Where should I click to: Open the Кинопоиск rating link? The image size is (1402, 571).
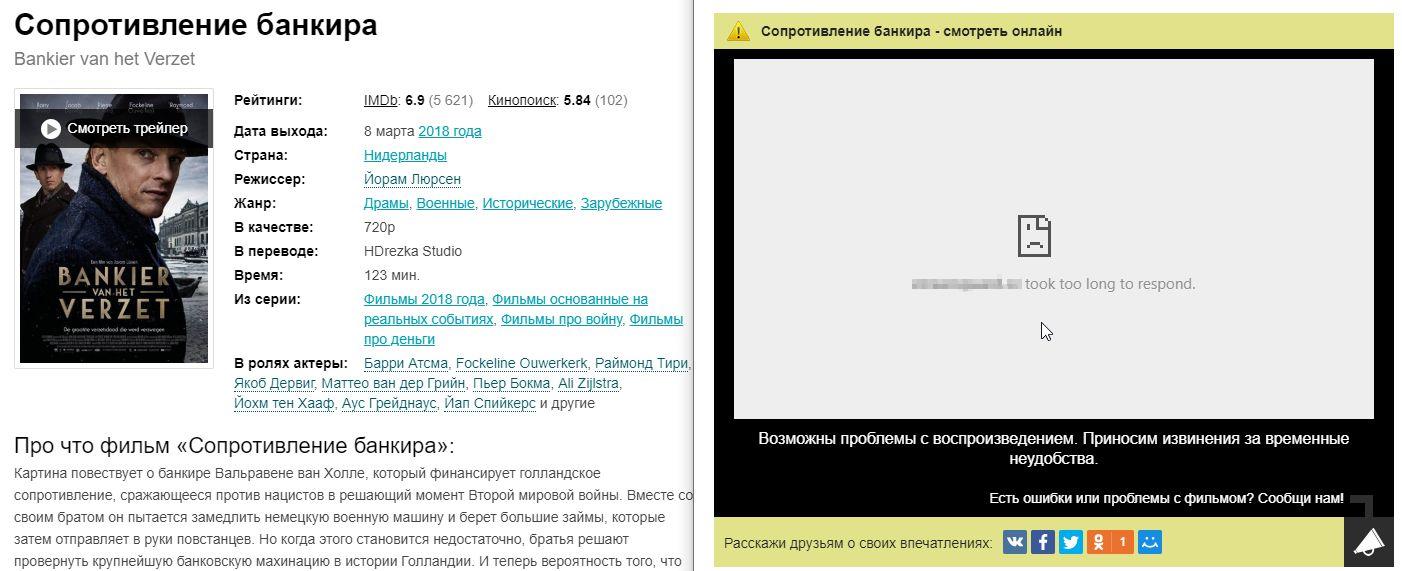[x=521, y=100]
